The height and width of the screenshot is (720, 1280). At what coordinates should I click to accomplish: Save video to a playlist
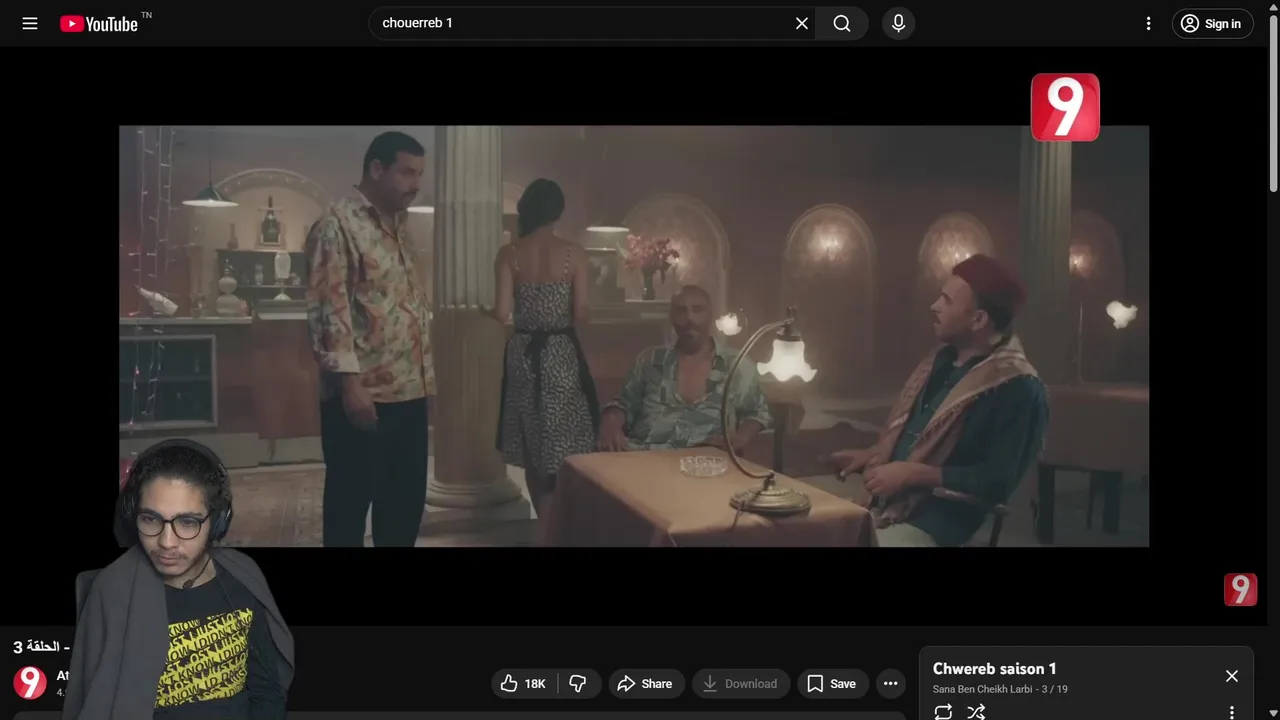(x=832, y=683)
